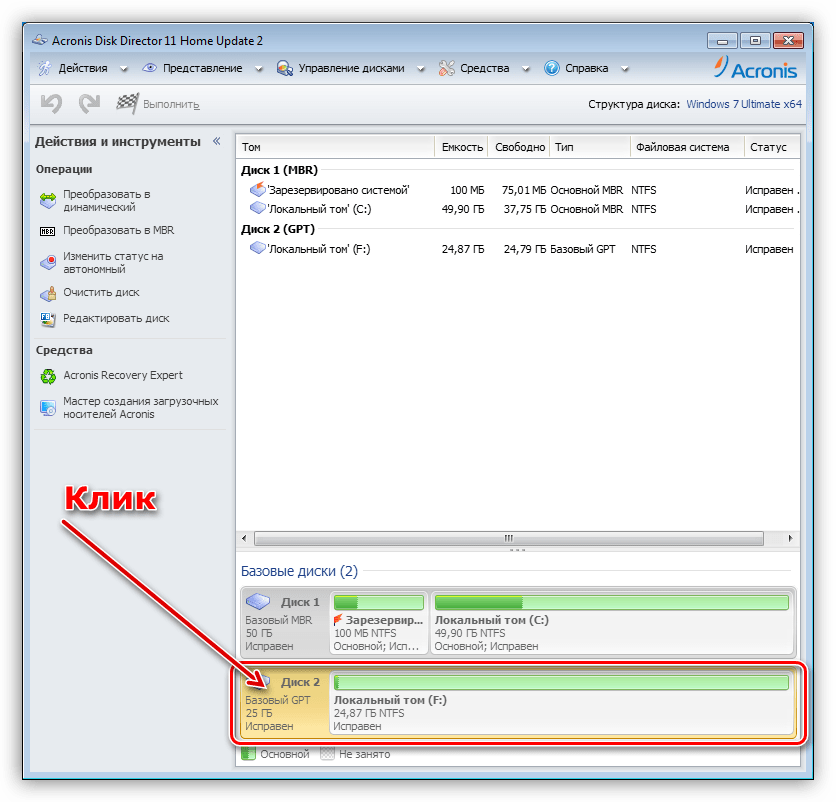Choose Очистить диск operation
The image size is (836, 802).
[101, 292]
